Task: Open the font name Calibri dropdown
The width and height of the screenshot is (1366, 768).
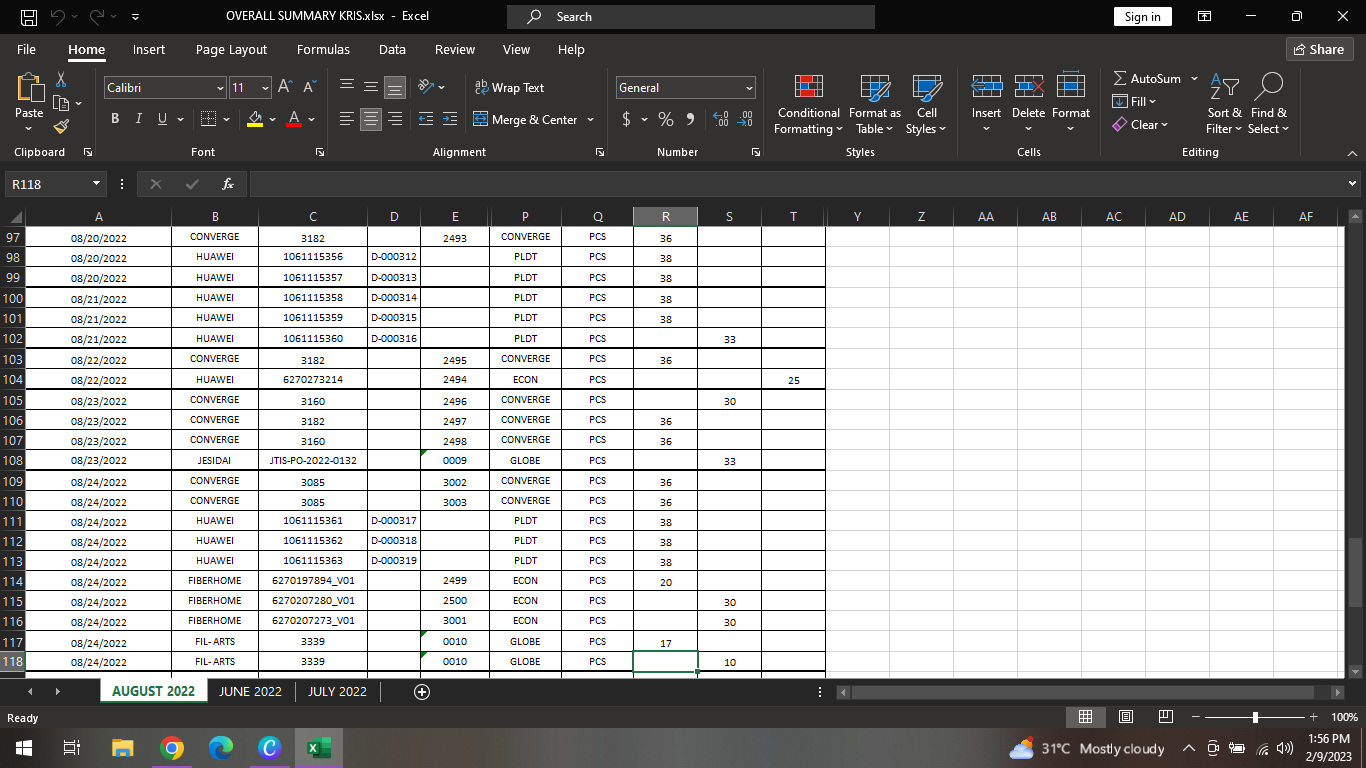Action: [220, 88]
